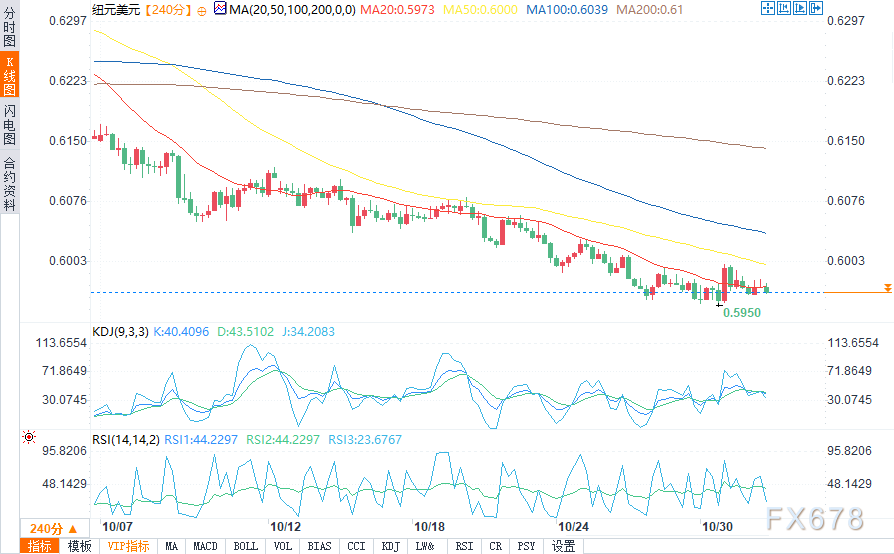Open the 合约资料 side panel
Viewport: 894px width, 554px height.
coord(10,184)
